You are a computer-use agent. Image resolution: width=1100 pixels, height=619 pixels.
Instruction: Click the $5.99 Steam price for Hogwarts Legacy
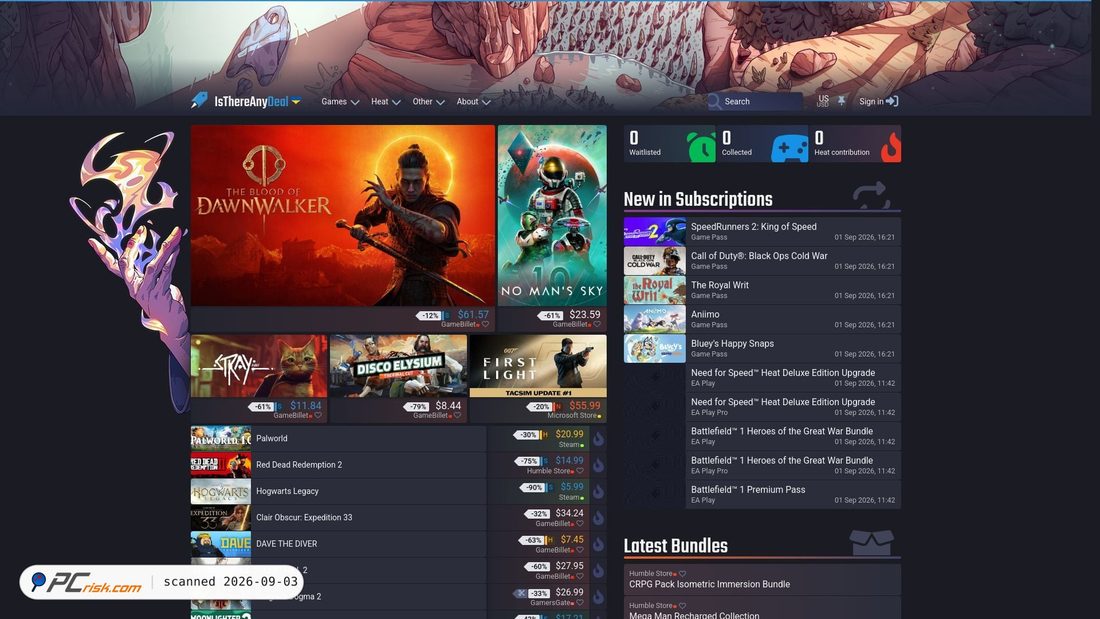[572, 487]
